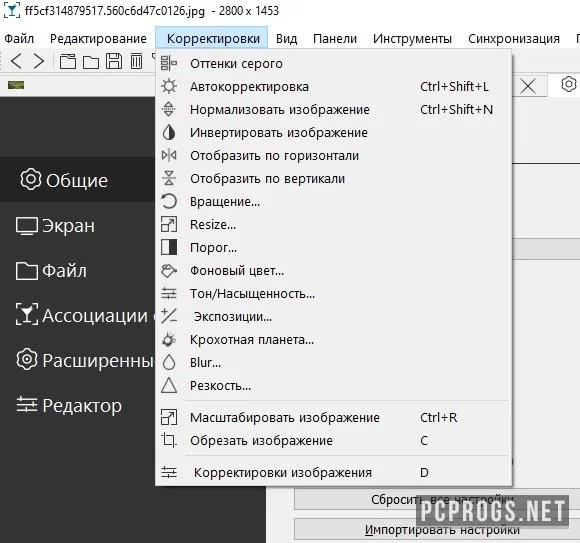Click the X close icon near gear
Image resolution: width=580 pixels, height=543 pixels.
click(x=528, y=87)
